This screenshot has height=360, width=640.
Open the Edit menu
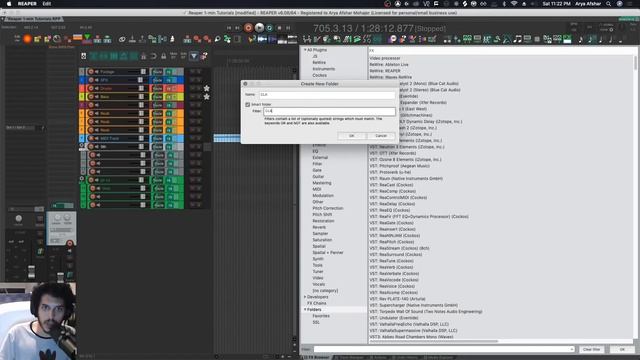[47, 4]
